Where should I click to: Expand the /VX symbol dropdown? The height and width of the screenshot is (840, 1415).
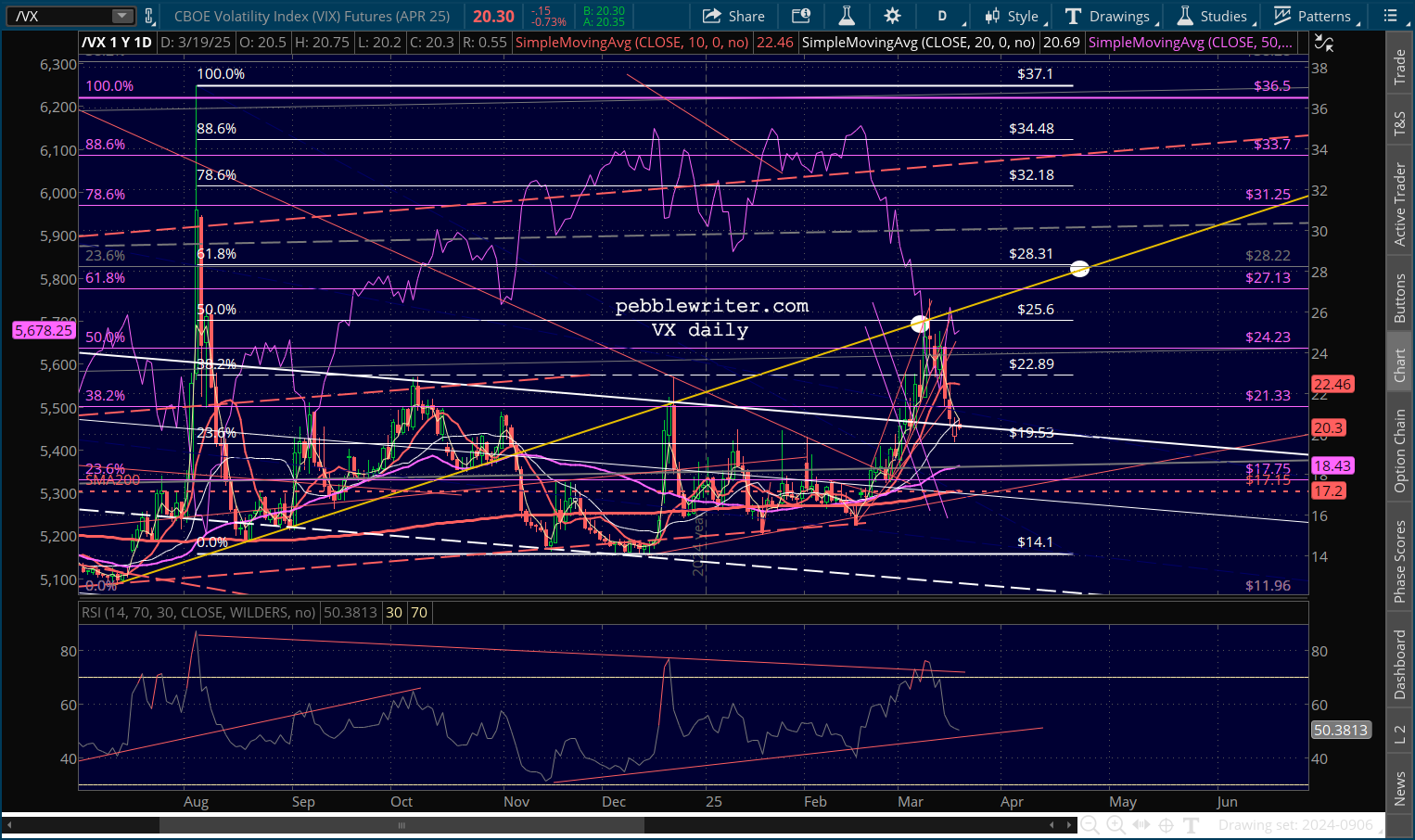click(x=122, y=16)
